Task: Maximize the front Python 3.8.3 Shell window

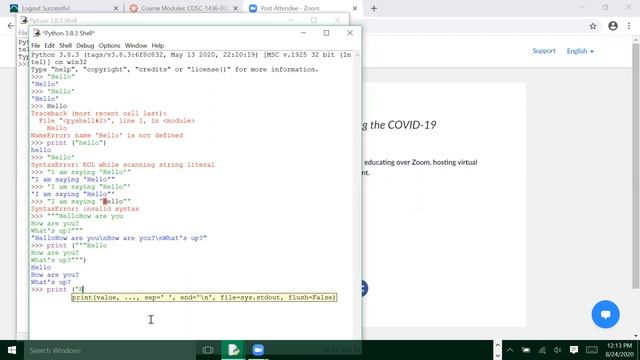Action: tap(326, 33)
